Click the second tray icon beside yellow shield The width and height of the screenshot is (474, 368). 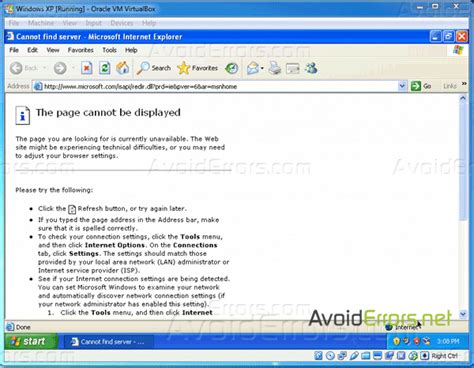pos(406,341)
